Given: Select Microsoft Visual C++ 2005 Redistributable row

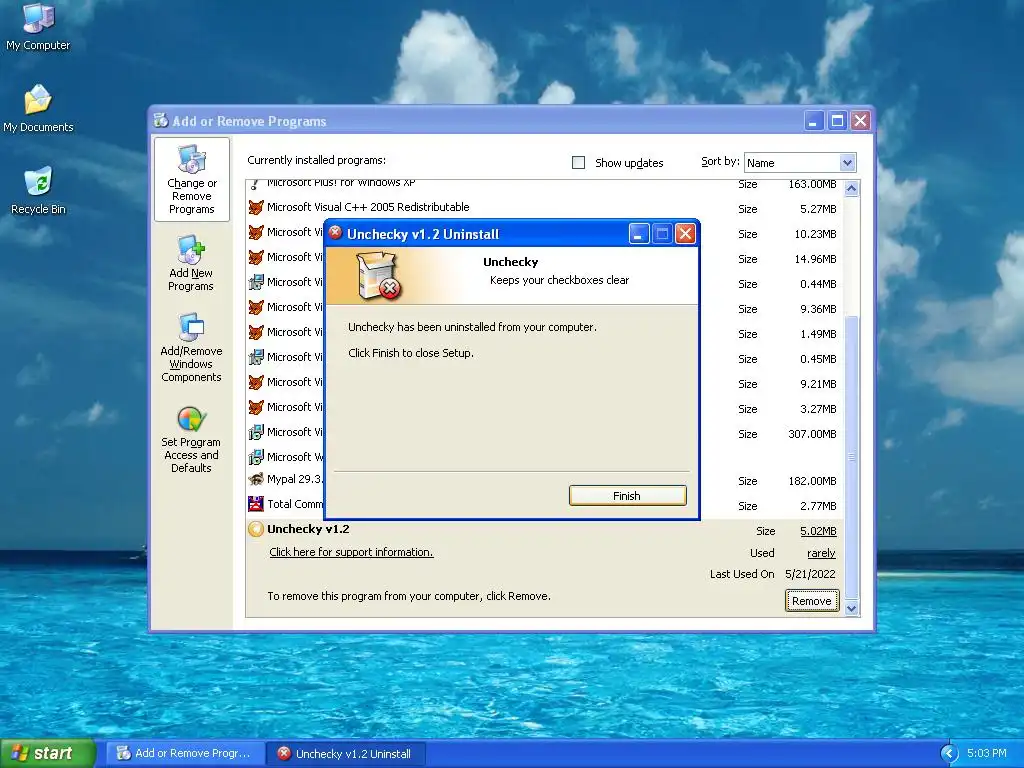Looking at the screenshot, I should (x=545, y=208).
